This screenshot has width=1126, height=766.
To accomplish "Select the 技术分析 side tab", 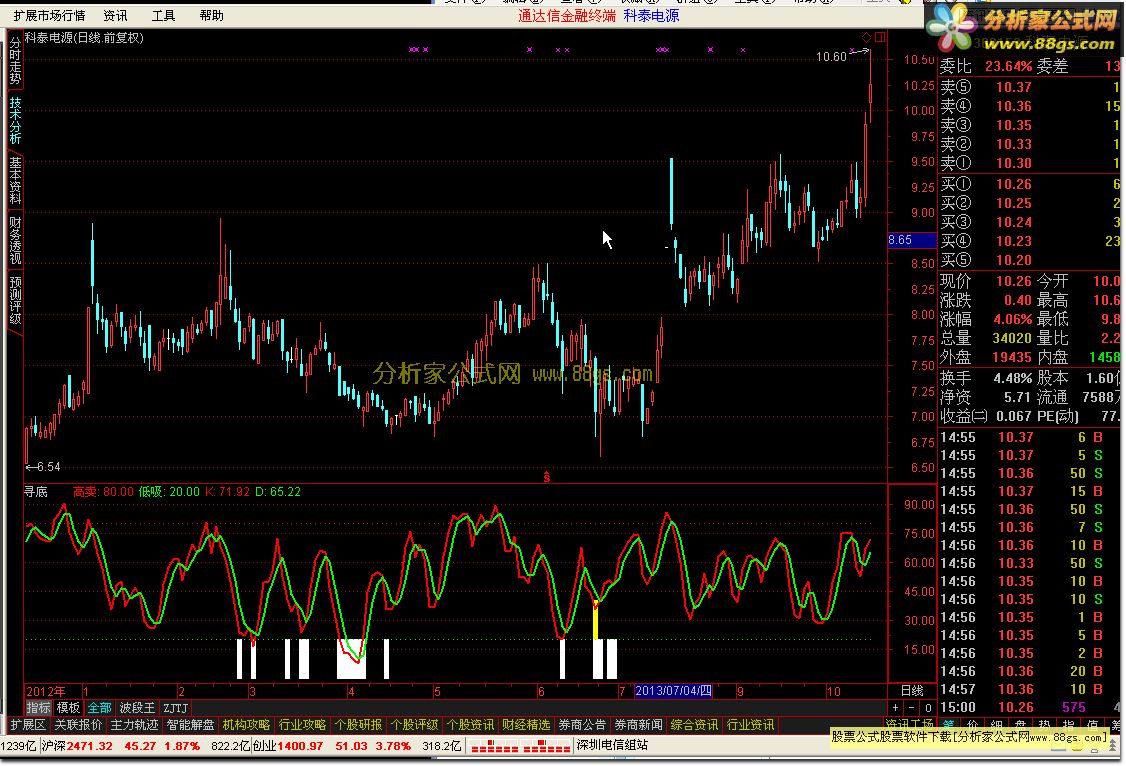I will (x=15, y=121).
